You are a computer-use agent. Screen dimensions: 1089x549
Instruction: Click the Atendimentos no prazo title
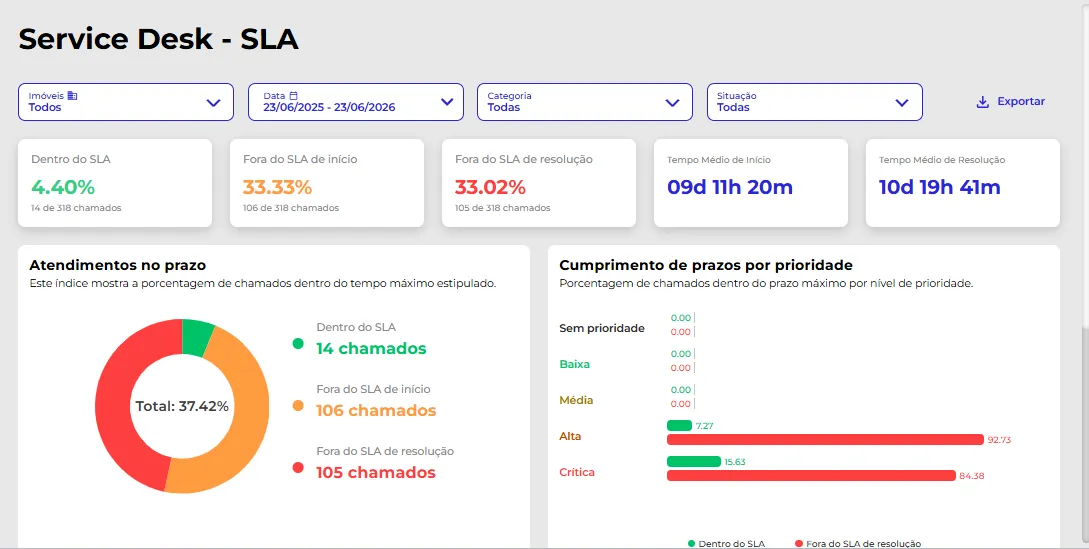coord(117,265)
